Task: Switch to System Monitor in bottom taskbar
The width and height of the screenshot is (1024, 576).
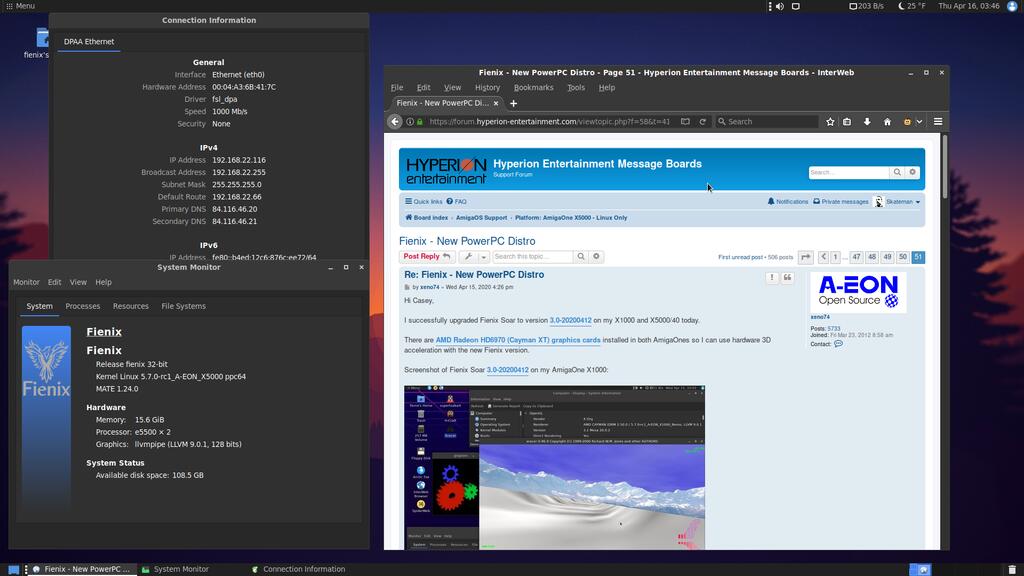Action: tap(176, 569)
